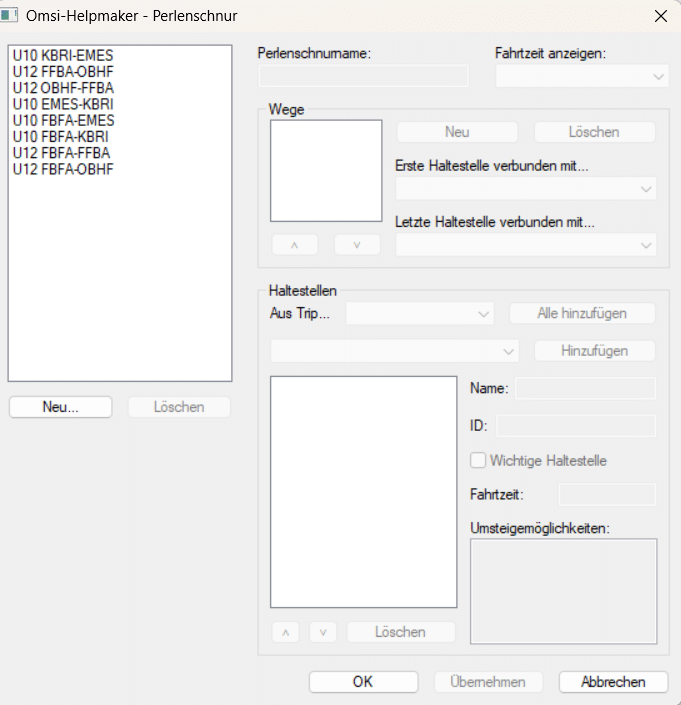Expand the Letzte Haltestelle verbunden mit dropdown
This screenshot has height=705, width=681.
tap(526, 245)
